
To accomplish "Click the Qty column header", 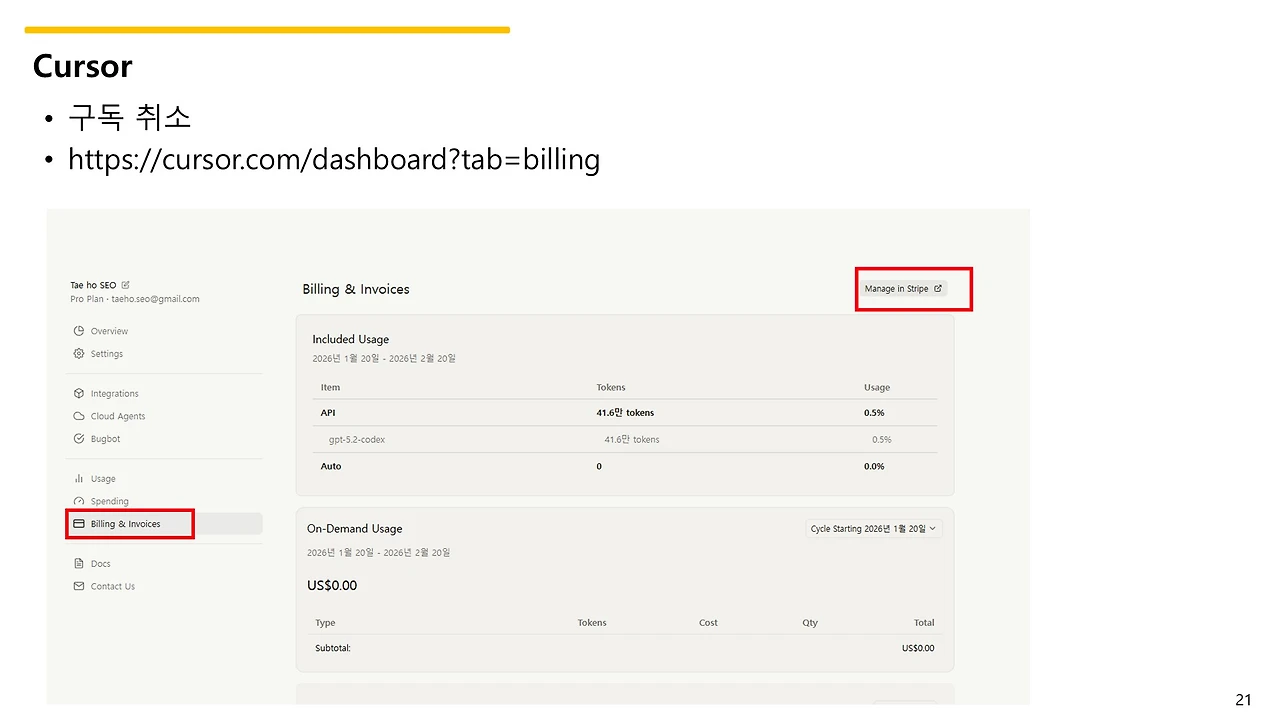I will (810, 623).
